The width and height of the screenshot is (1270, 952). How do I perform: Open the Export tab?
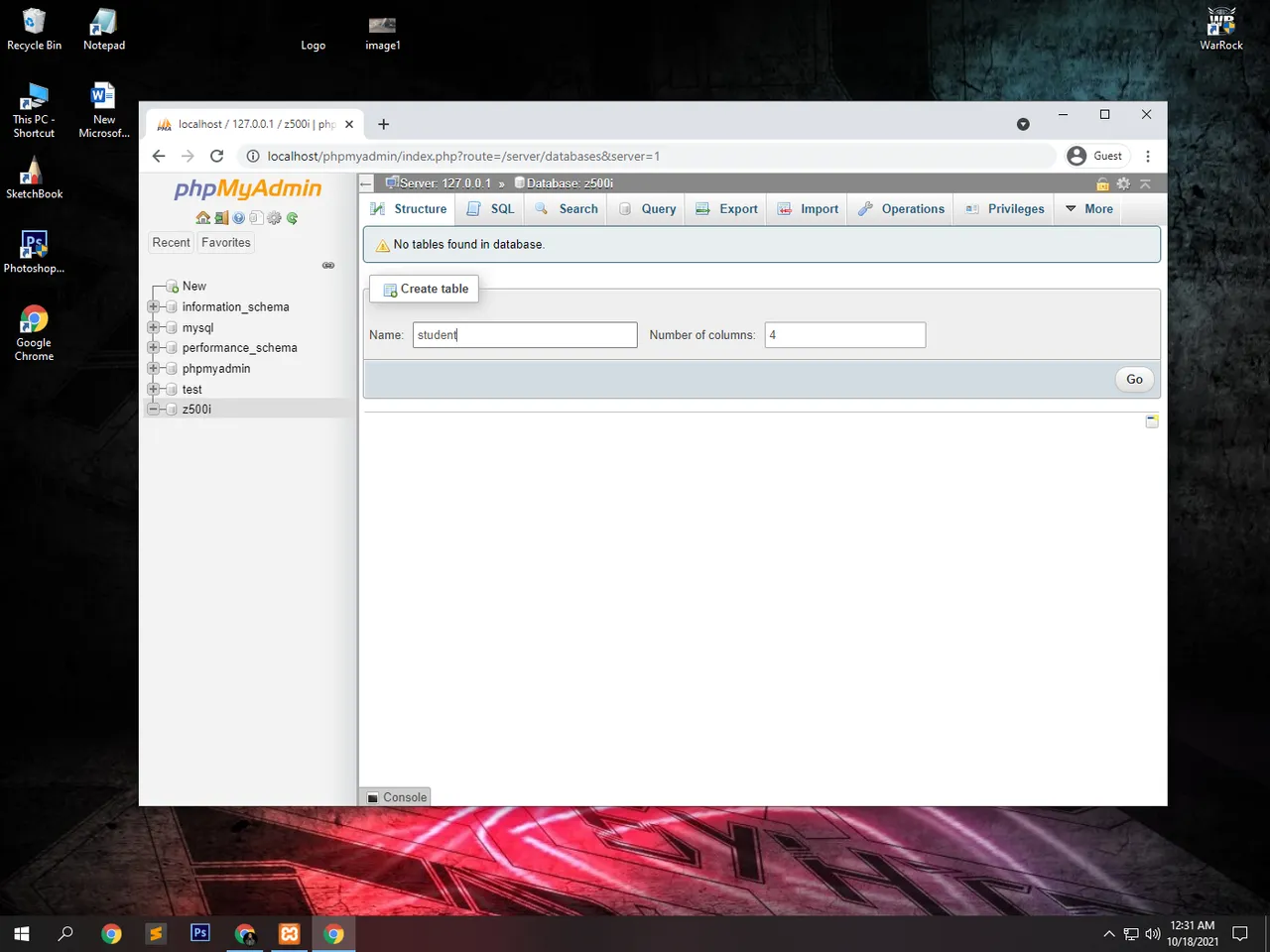pos(726,209)
